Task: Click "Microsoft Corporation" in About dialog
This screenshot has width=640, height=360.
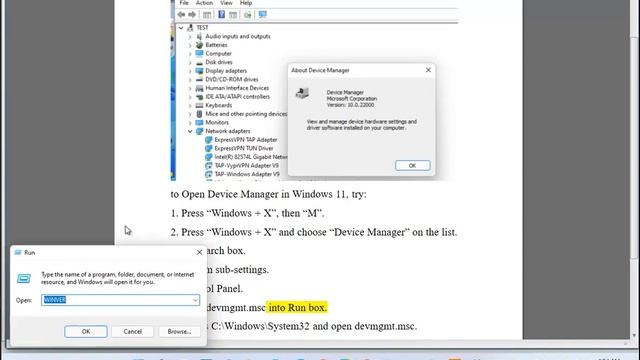Action: (351, 99)
